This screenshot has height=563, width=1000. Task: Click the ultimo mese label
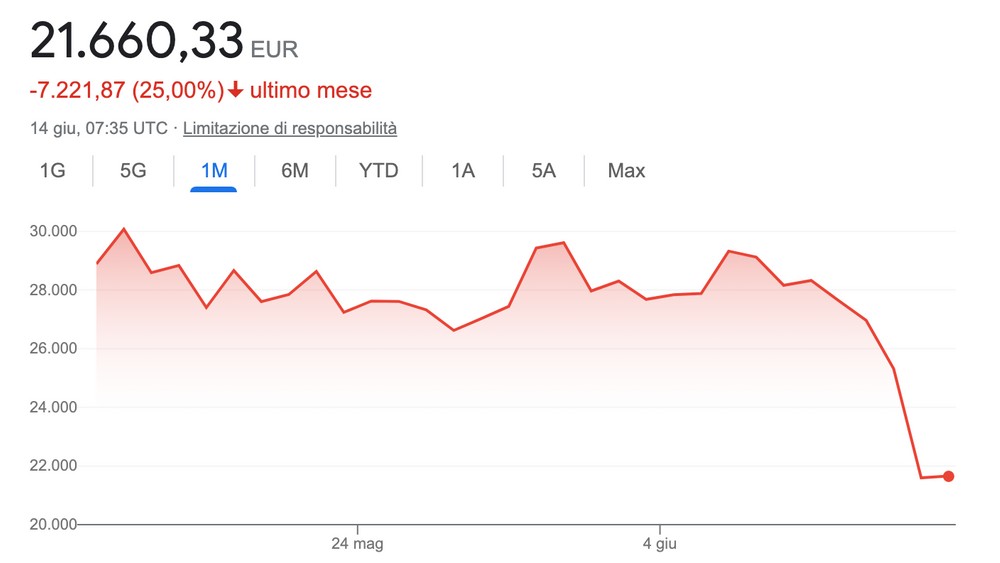point(311,90)
